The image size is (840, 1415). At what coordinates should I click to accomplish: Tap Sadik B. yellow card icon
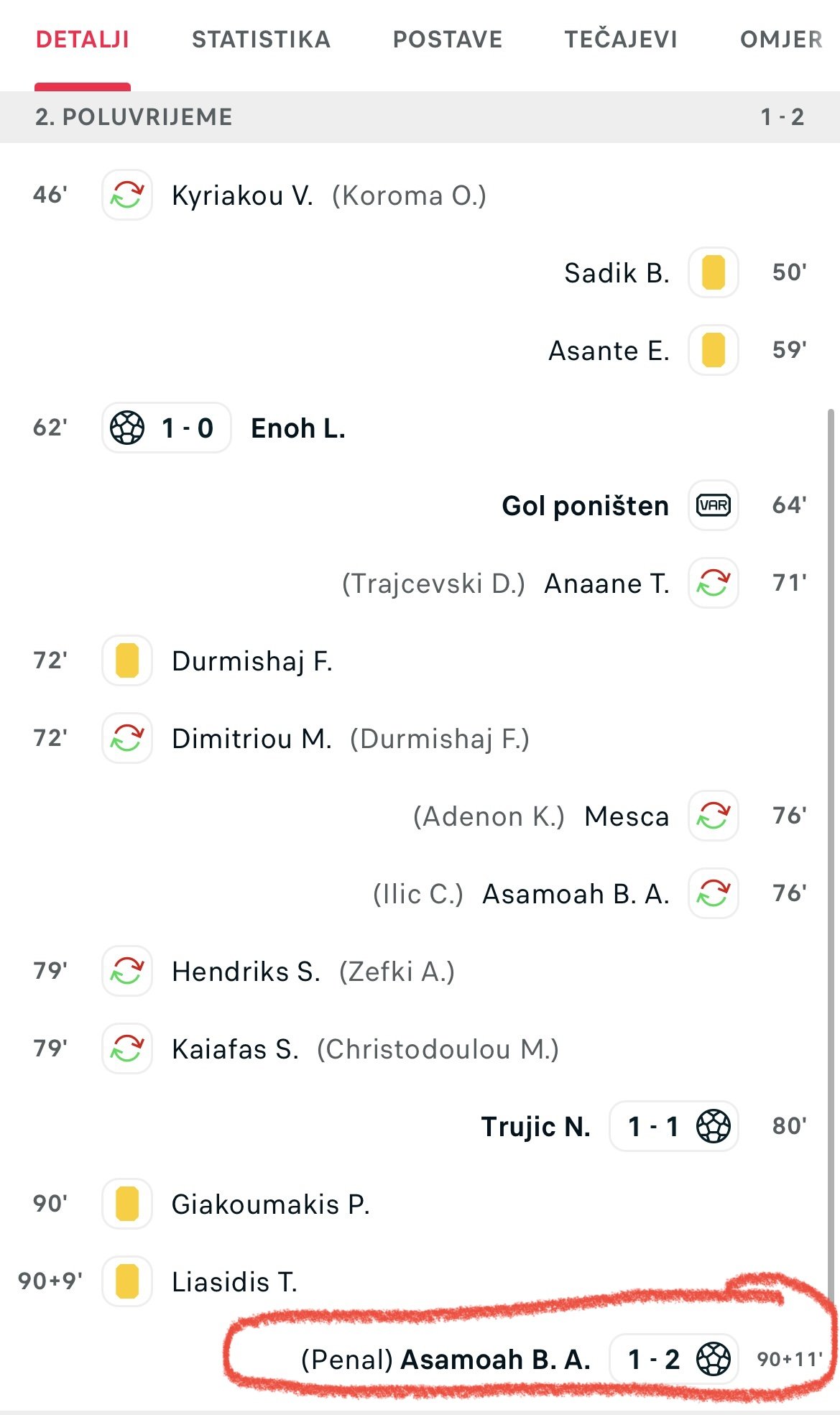pyautogui.click(x=714, y=272)
